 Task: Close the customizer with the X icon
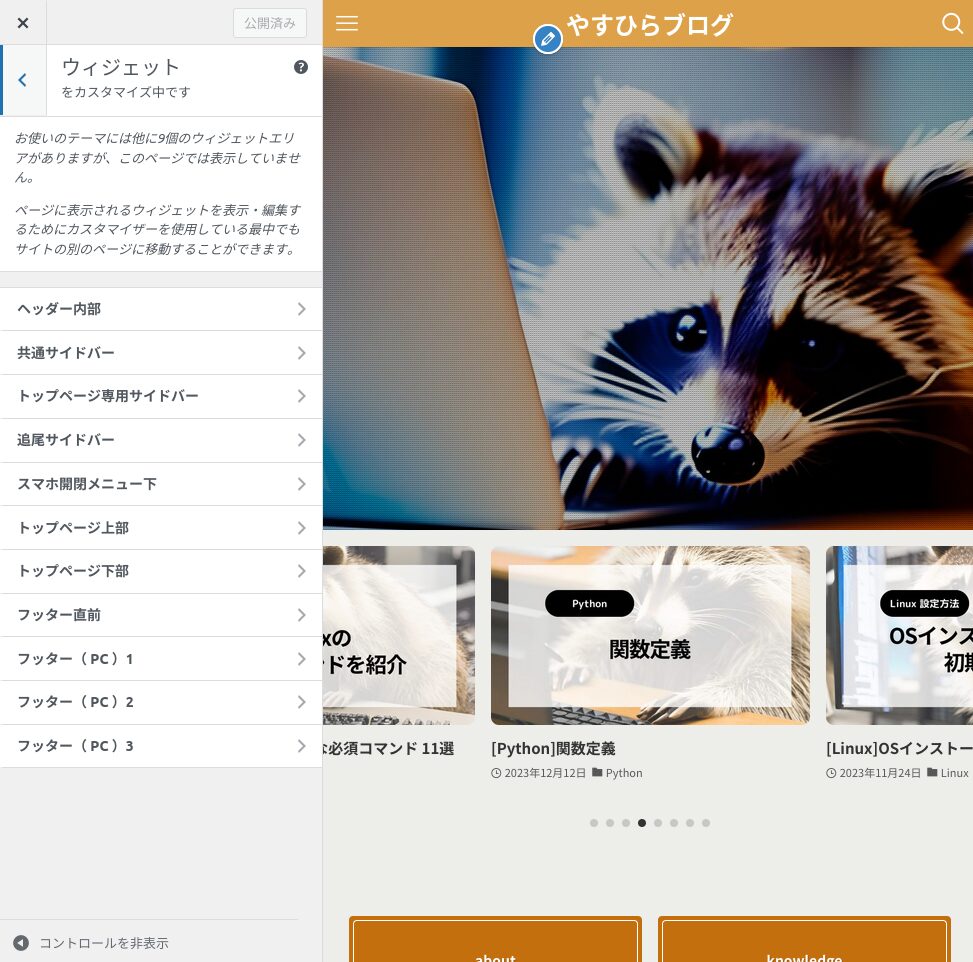tap(23, 23)
